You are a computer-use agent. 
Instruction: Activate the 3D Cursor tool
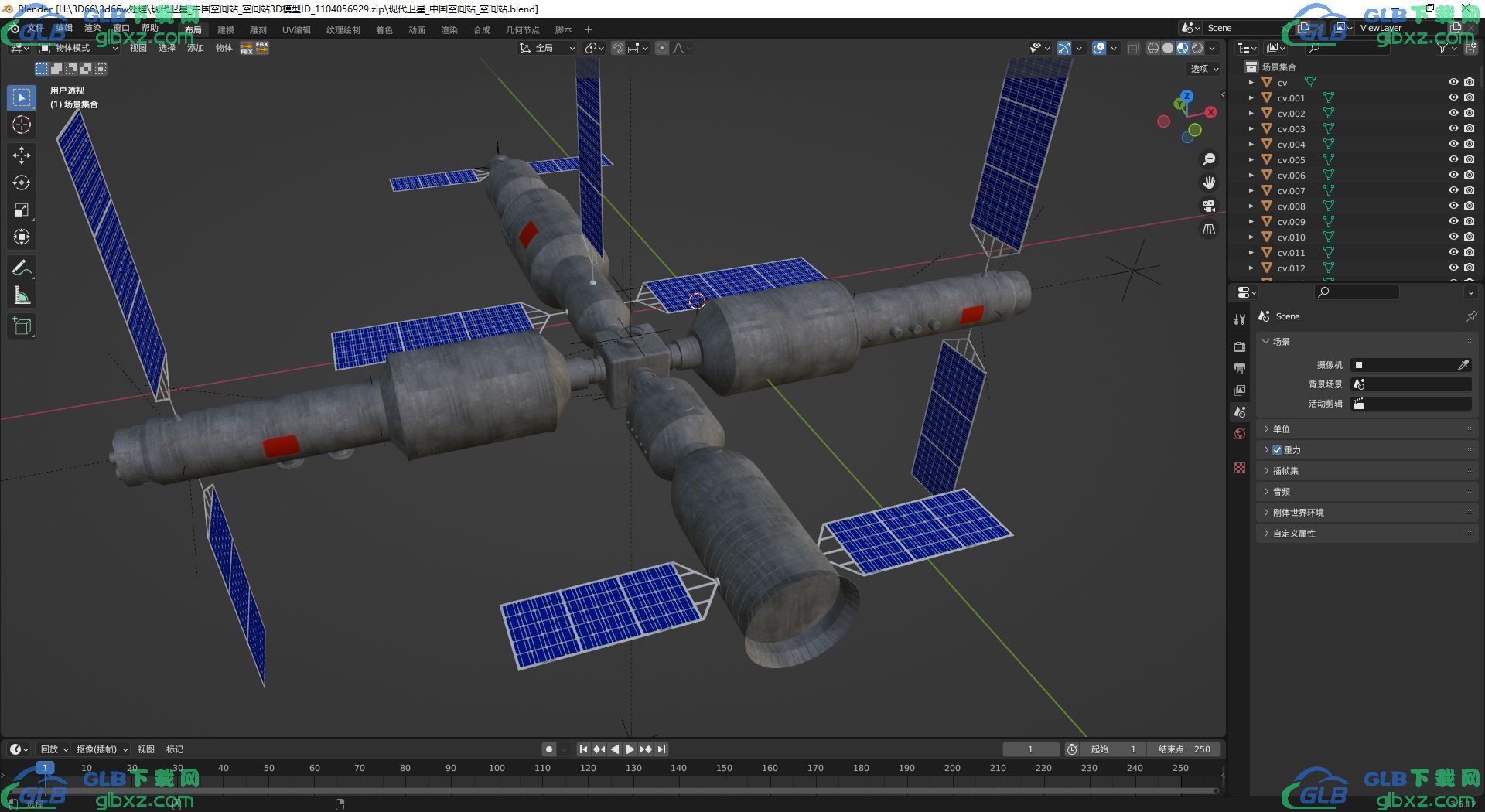coord(22,125)
